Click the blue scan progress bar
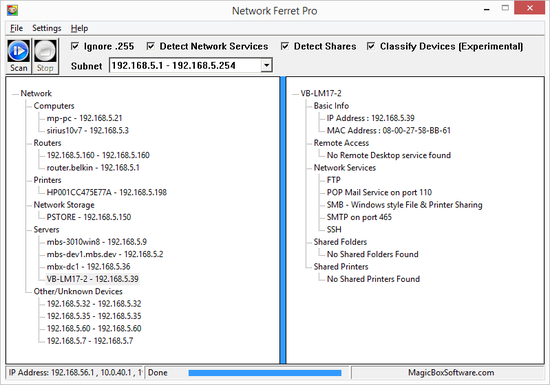This screenshot has height=385, width=550. pyautogui.click(x=265, y=373)
